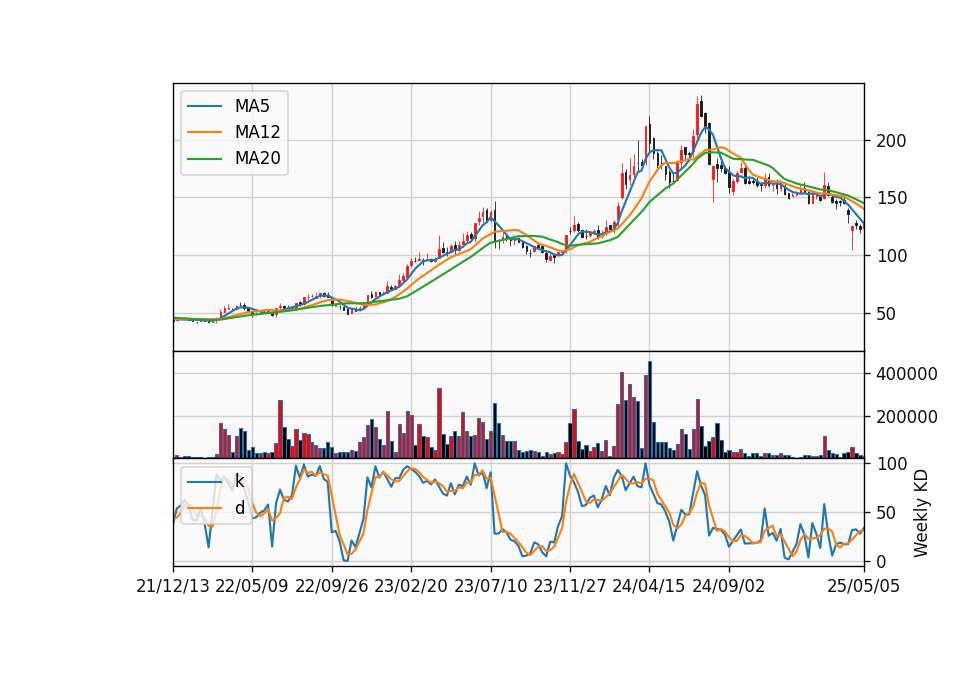This screenshot has width=960, height=690.
Task: Click the 22/05/09 date label
Action: coord(252,586)
